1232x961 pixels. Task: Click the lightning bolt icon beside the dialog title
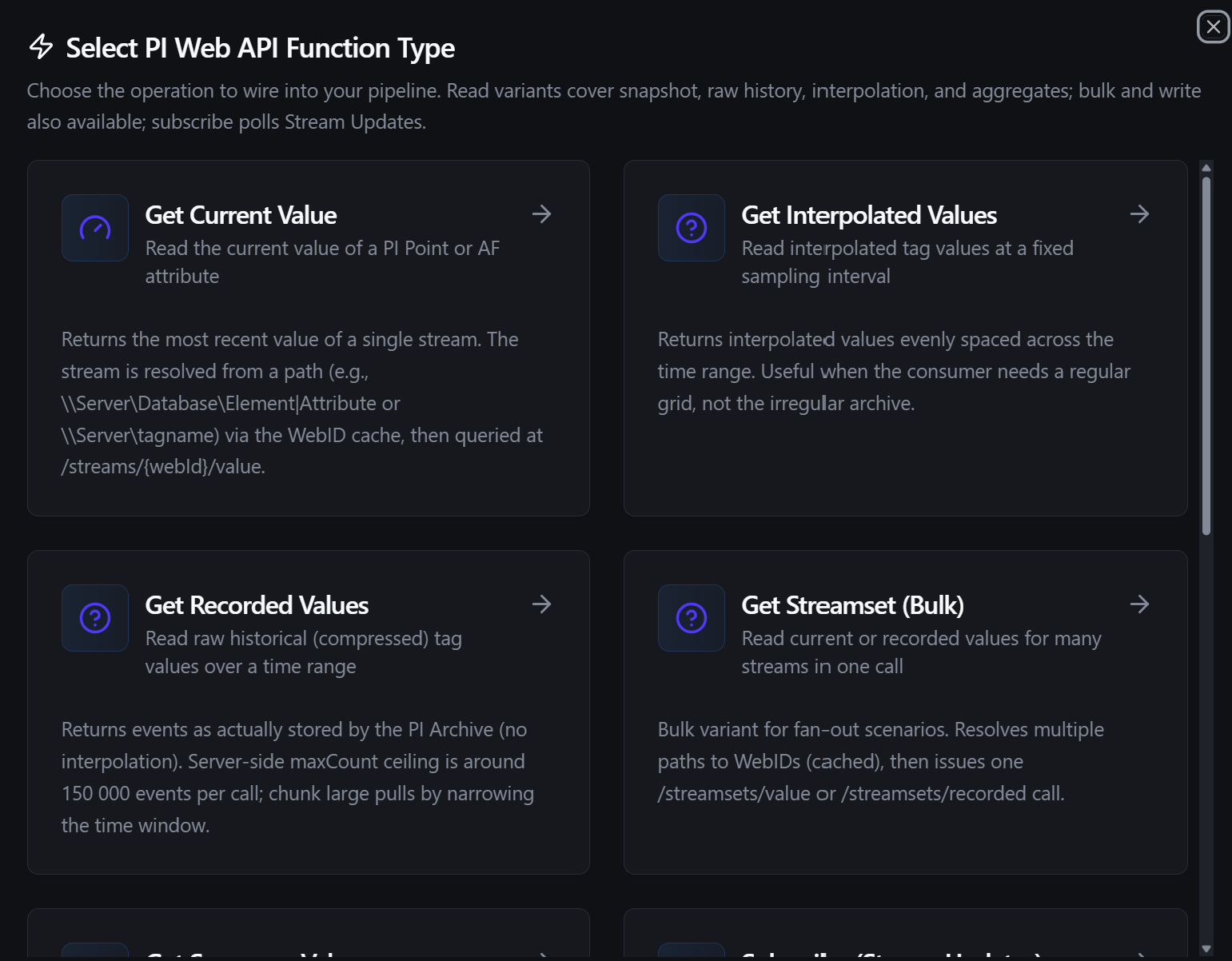(x=41, y=47)
